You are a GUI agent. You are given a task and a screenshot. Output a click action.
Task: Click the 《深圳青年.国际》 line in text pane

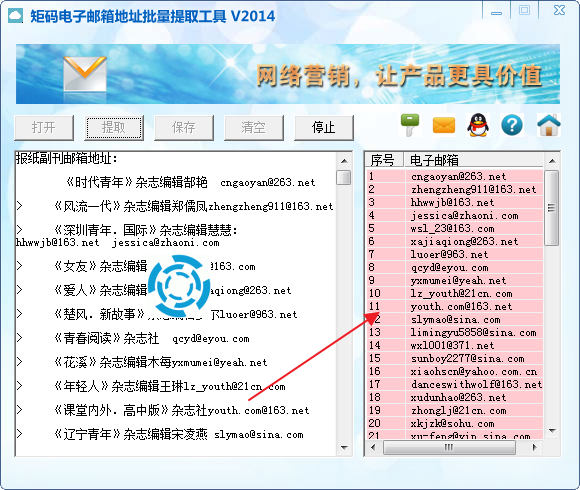tap(146, 230)
